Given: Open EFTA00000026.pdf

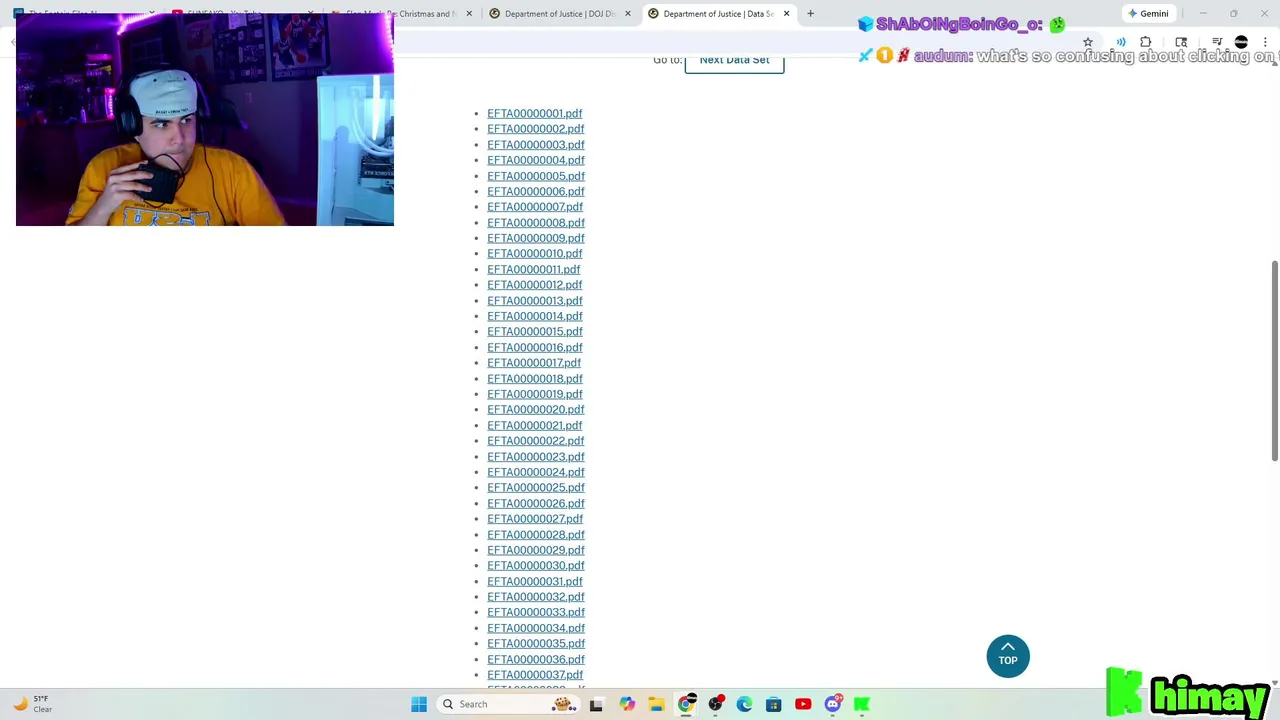Looking at the screenshot, I should pyautogui.click(x=535, y=504).
